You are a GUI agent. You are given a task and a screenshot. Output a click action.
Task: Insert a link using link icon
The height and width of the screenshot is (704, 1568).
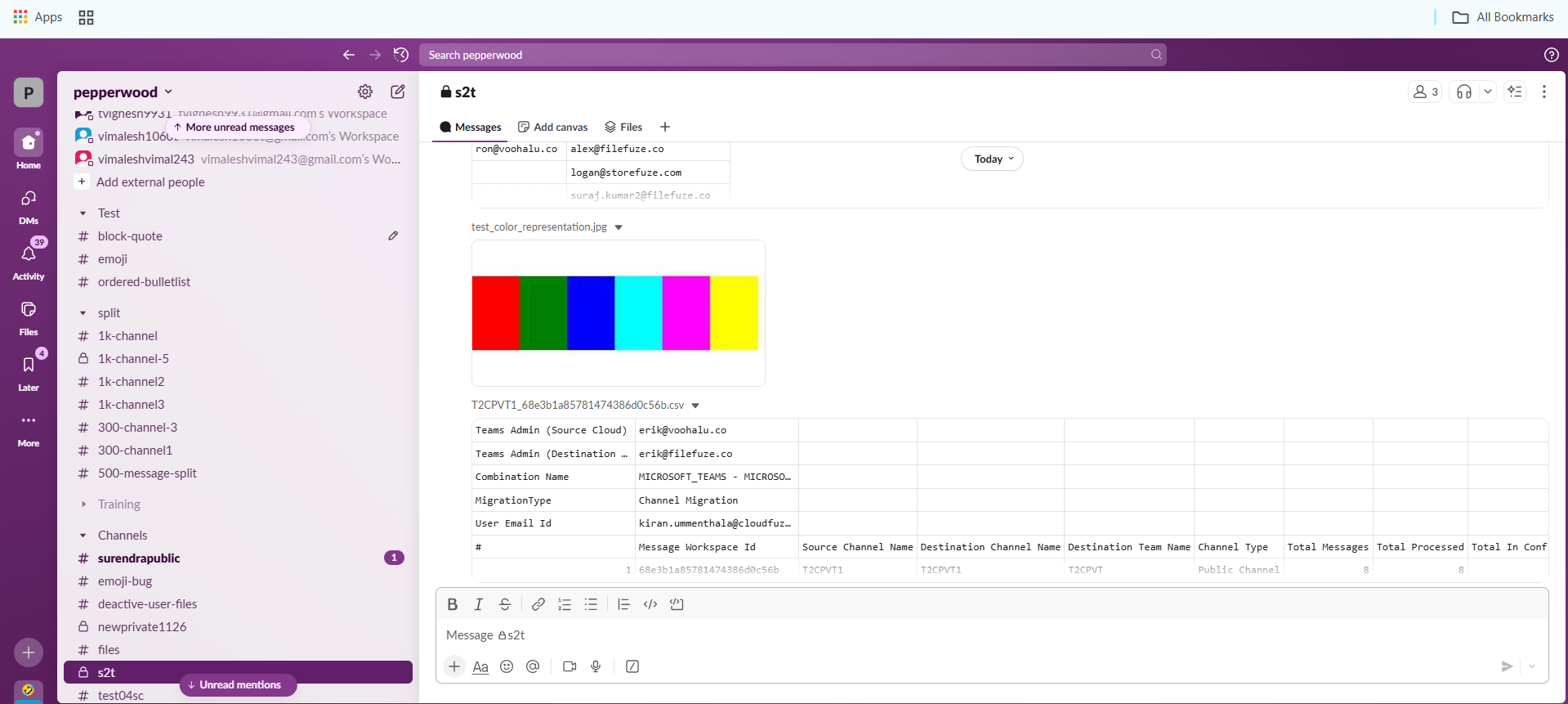pos(538,604)
